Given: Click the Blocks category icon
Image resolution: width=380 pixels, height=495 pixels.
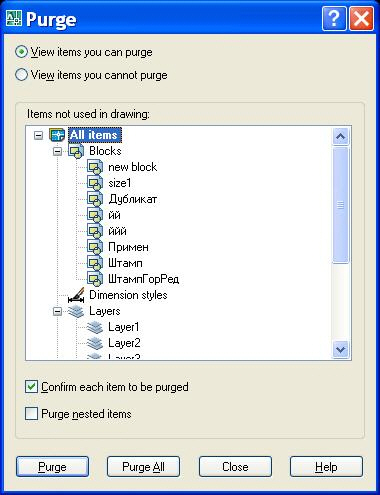Looking at the screenshot, I should (x=76, y=151).
